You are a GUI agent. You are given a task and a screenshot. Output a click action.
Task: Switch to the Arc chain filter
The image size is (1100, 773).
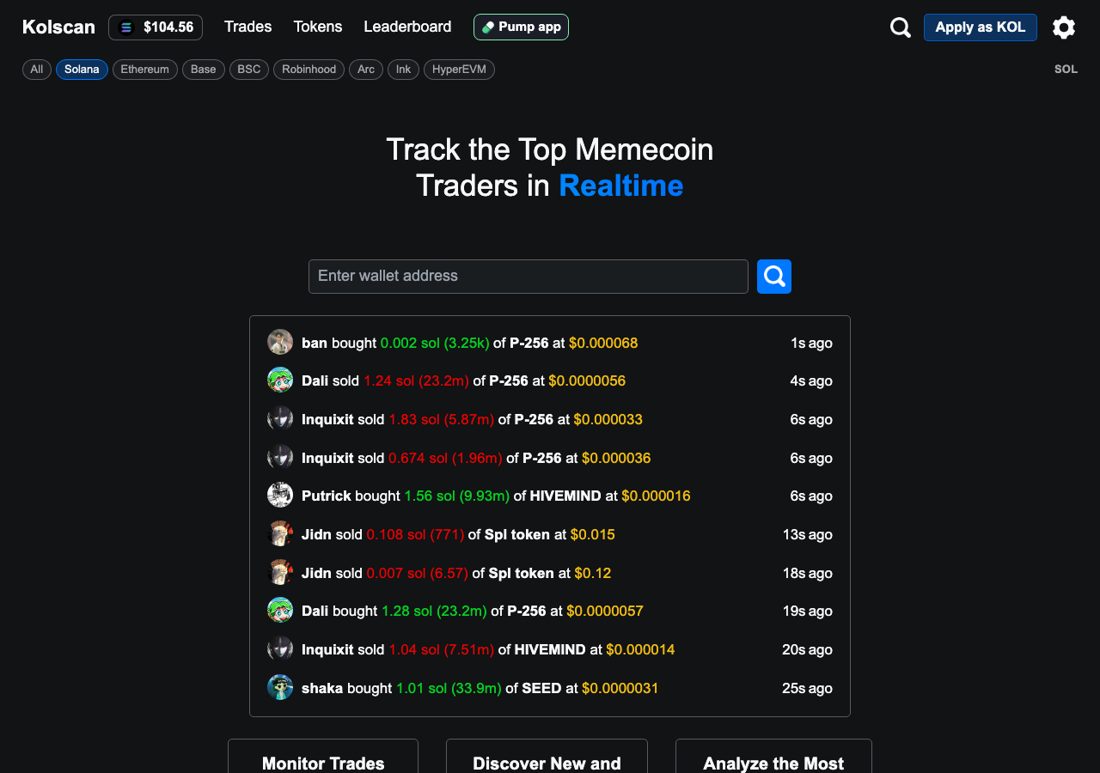click(x=365, y=69)
